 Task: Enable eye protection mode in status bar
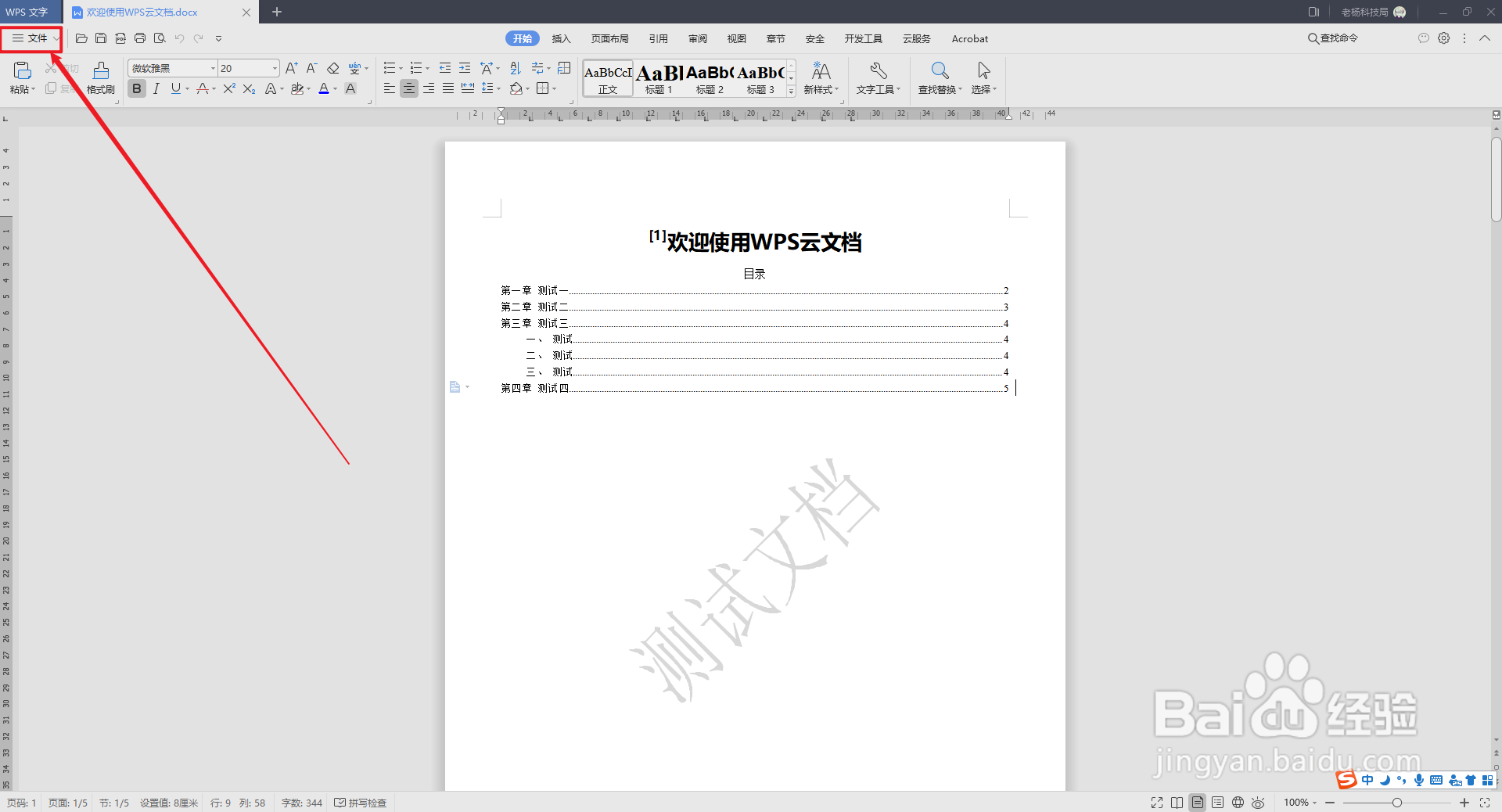point(1258,803)
